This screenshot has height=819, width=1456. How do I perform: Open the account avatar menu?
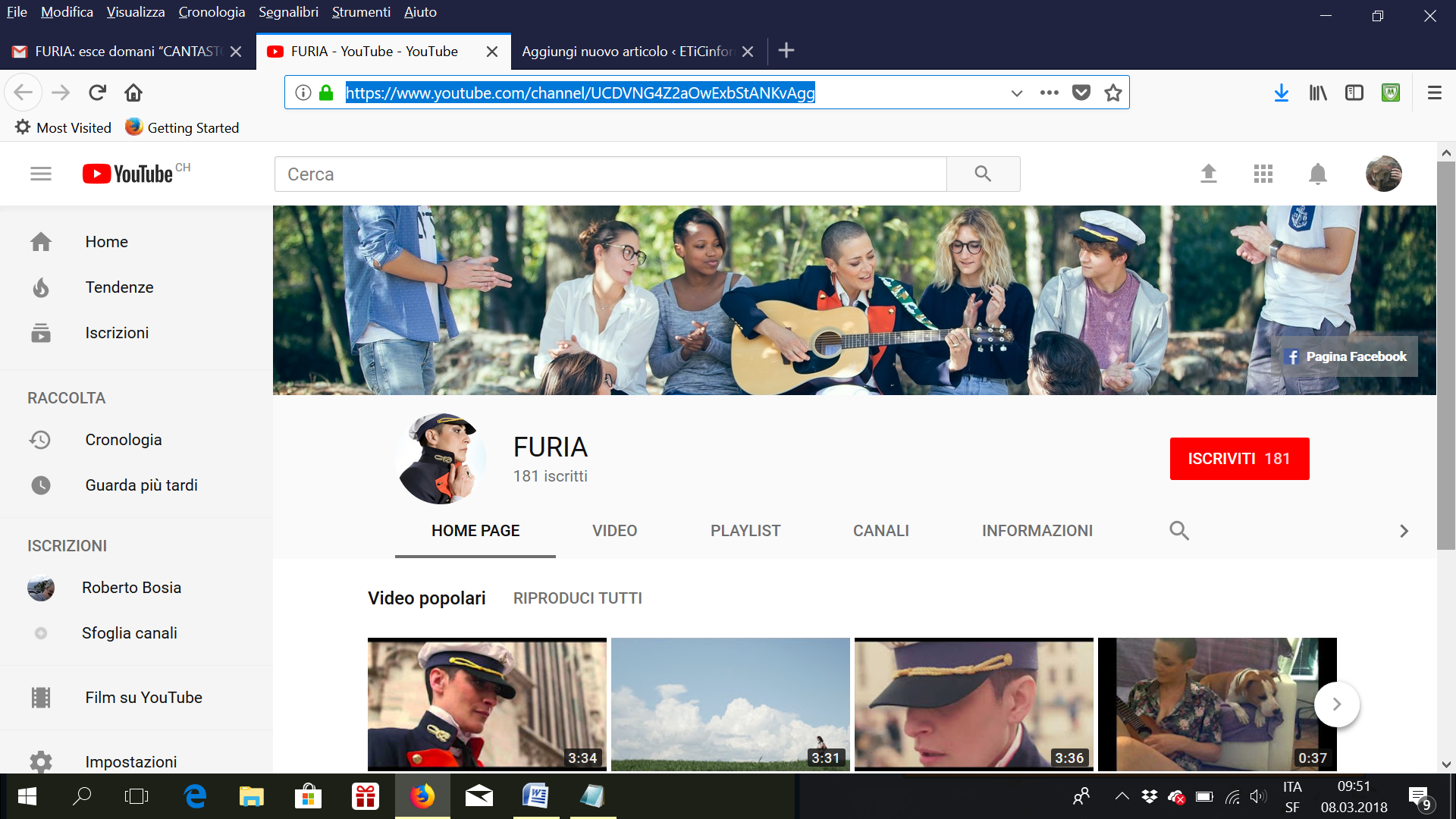click(1384, 174)
